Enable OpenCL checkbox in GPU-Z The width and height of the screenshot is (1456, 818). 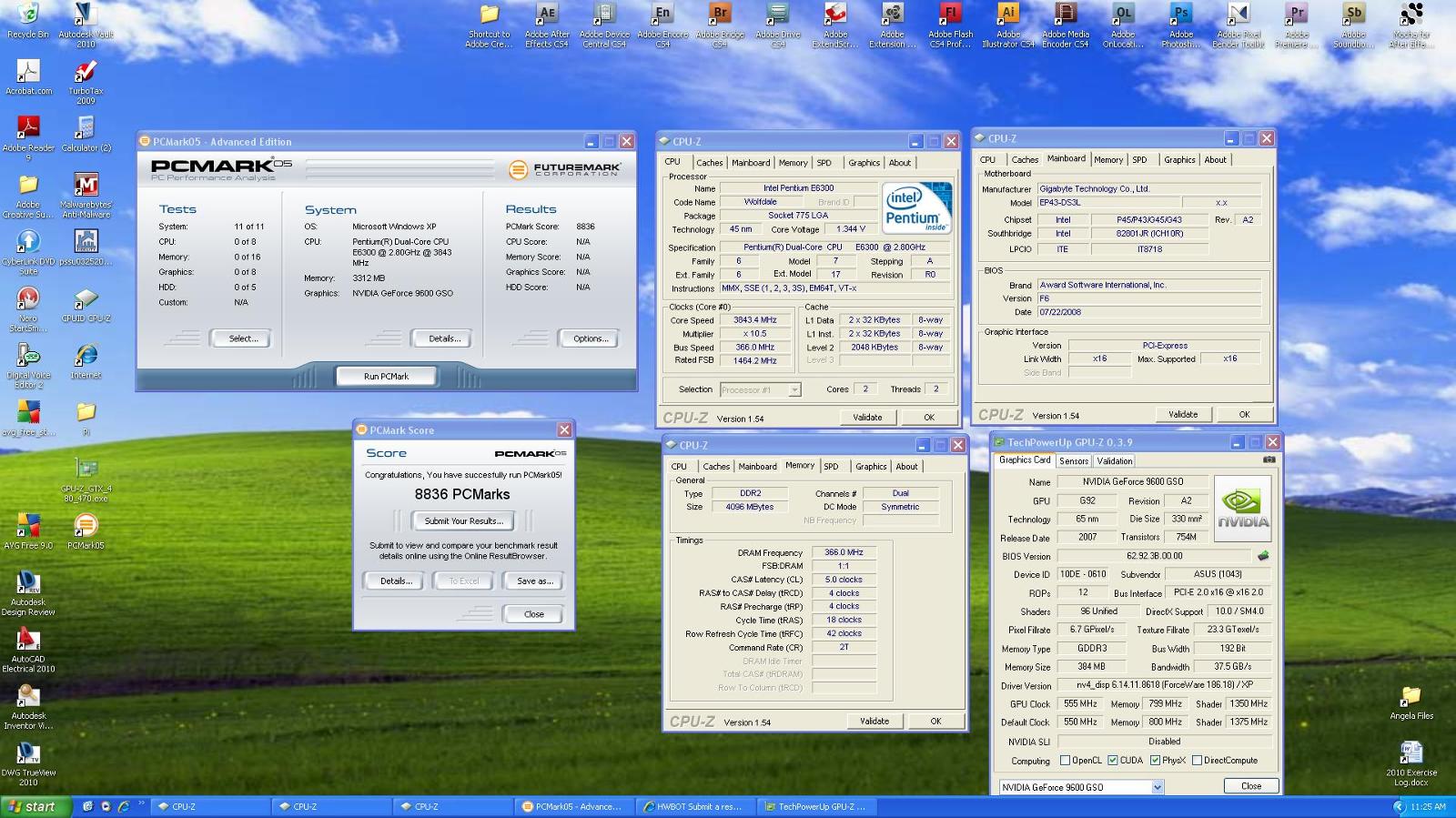click(x=1065, y=761)
